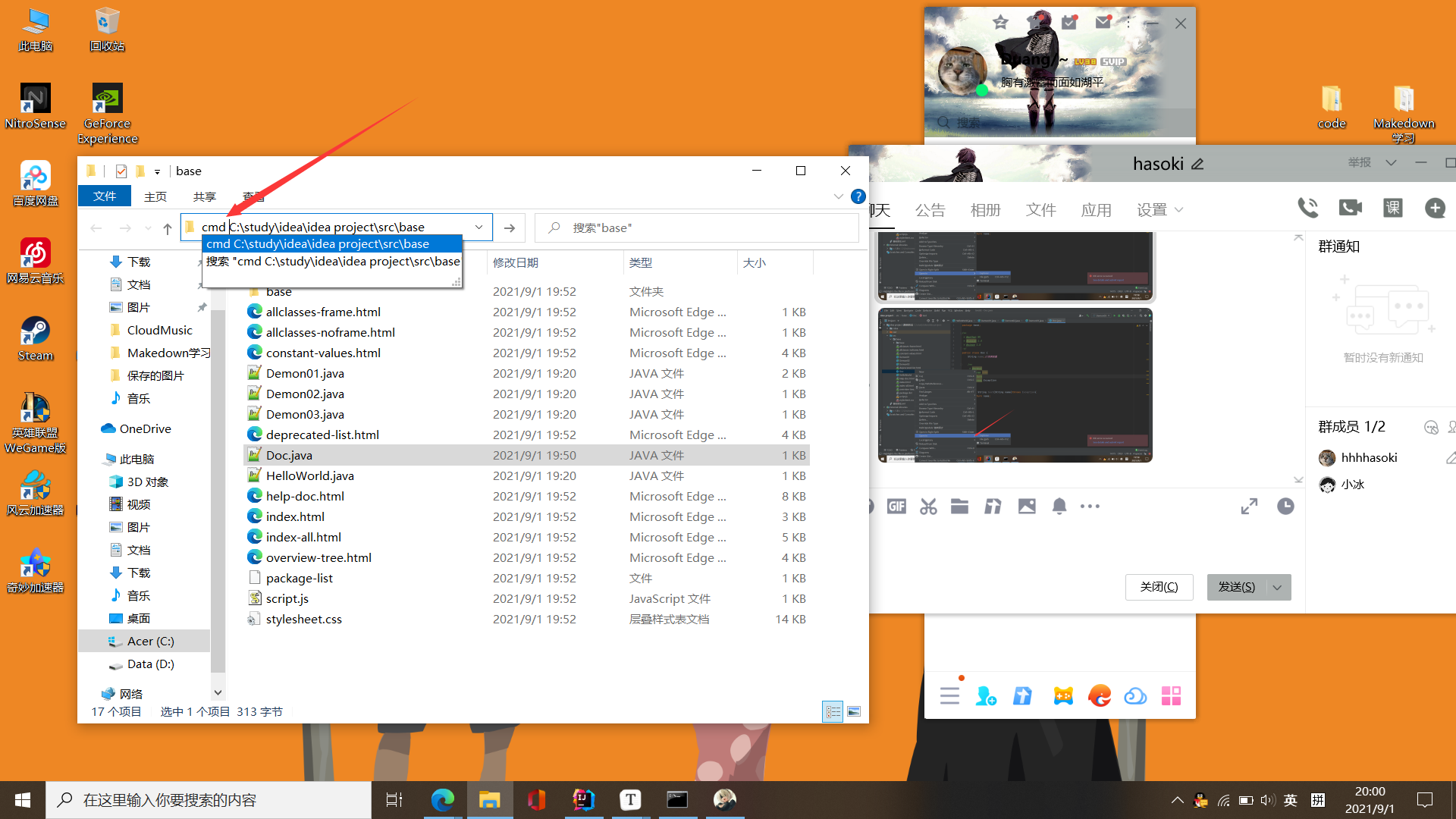Open the 共享 ribbon tab in File Explorer
Viewport: 1456px width, 819px height.
point(205,196)
